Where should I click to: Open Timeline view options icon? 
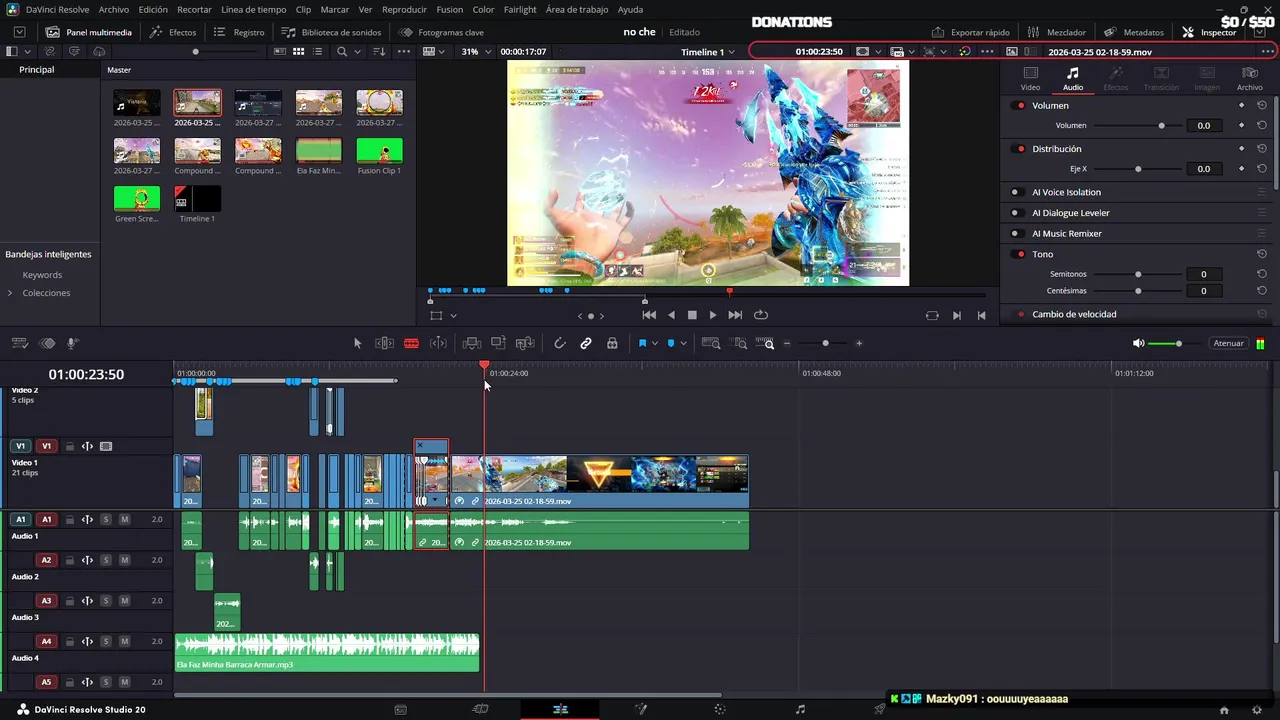22,343
